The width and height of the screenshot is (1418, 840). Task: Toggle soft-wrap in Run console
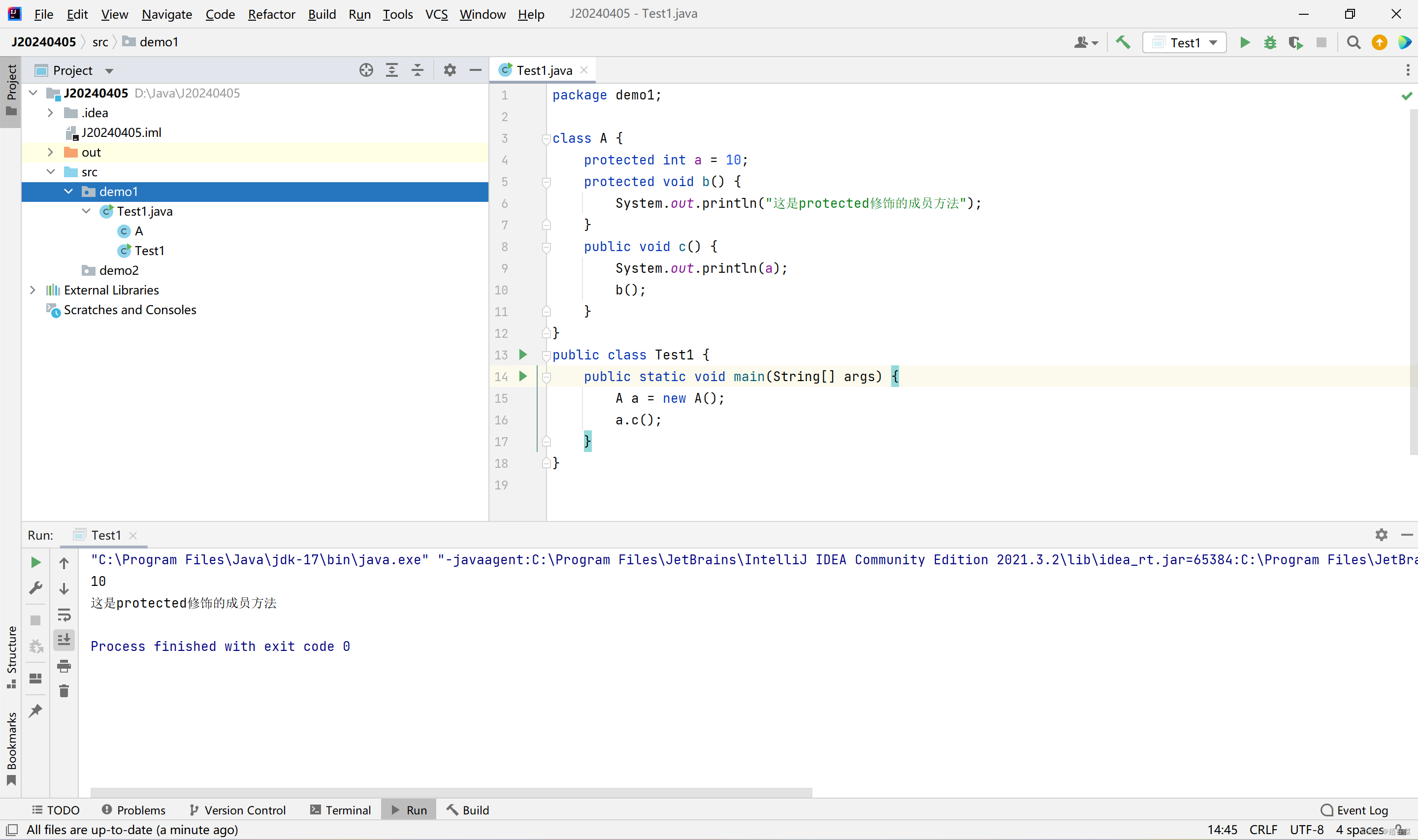pos(64,614)
